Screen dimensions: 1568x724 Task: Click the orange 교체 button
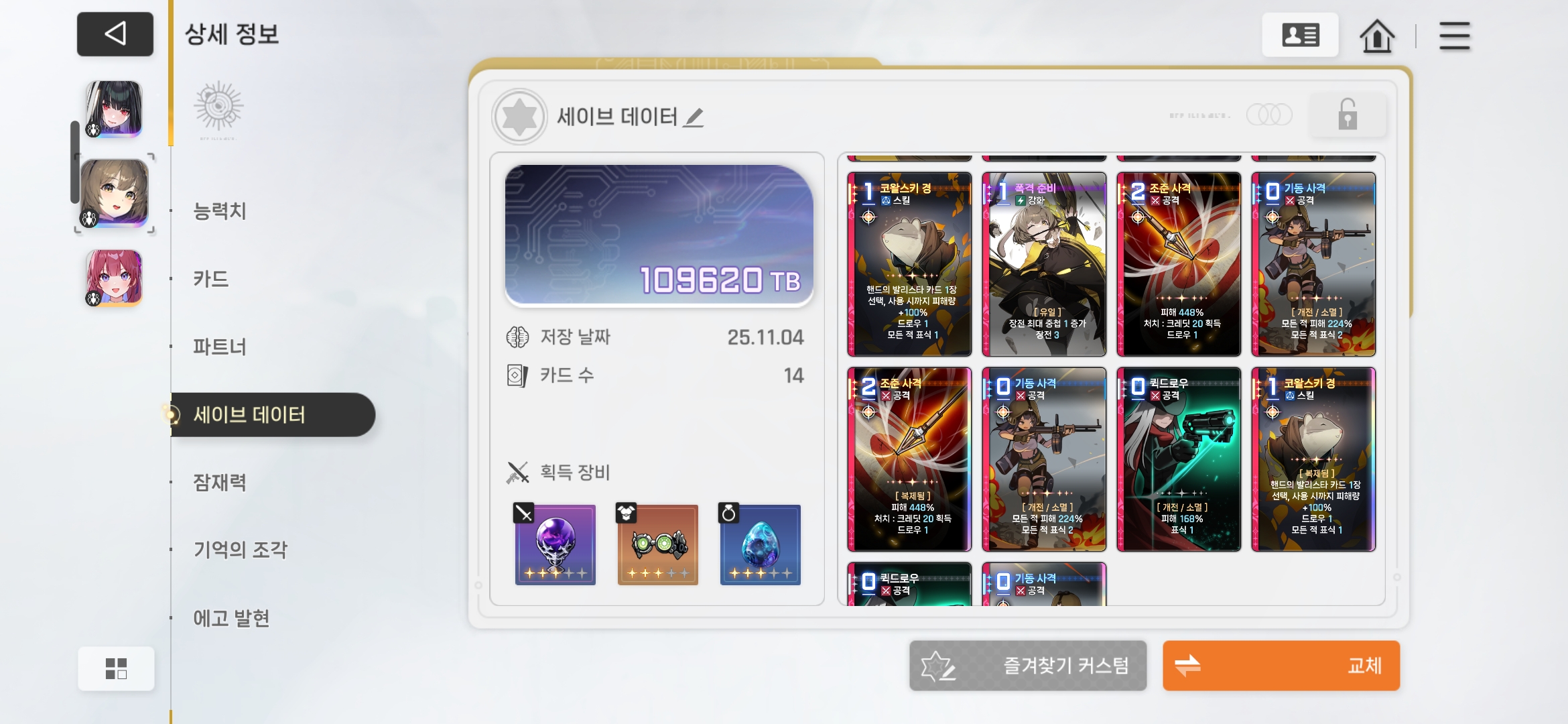(1281, 666)
